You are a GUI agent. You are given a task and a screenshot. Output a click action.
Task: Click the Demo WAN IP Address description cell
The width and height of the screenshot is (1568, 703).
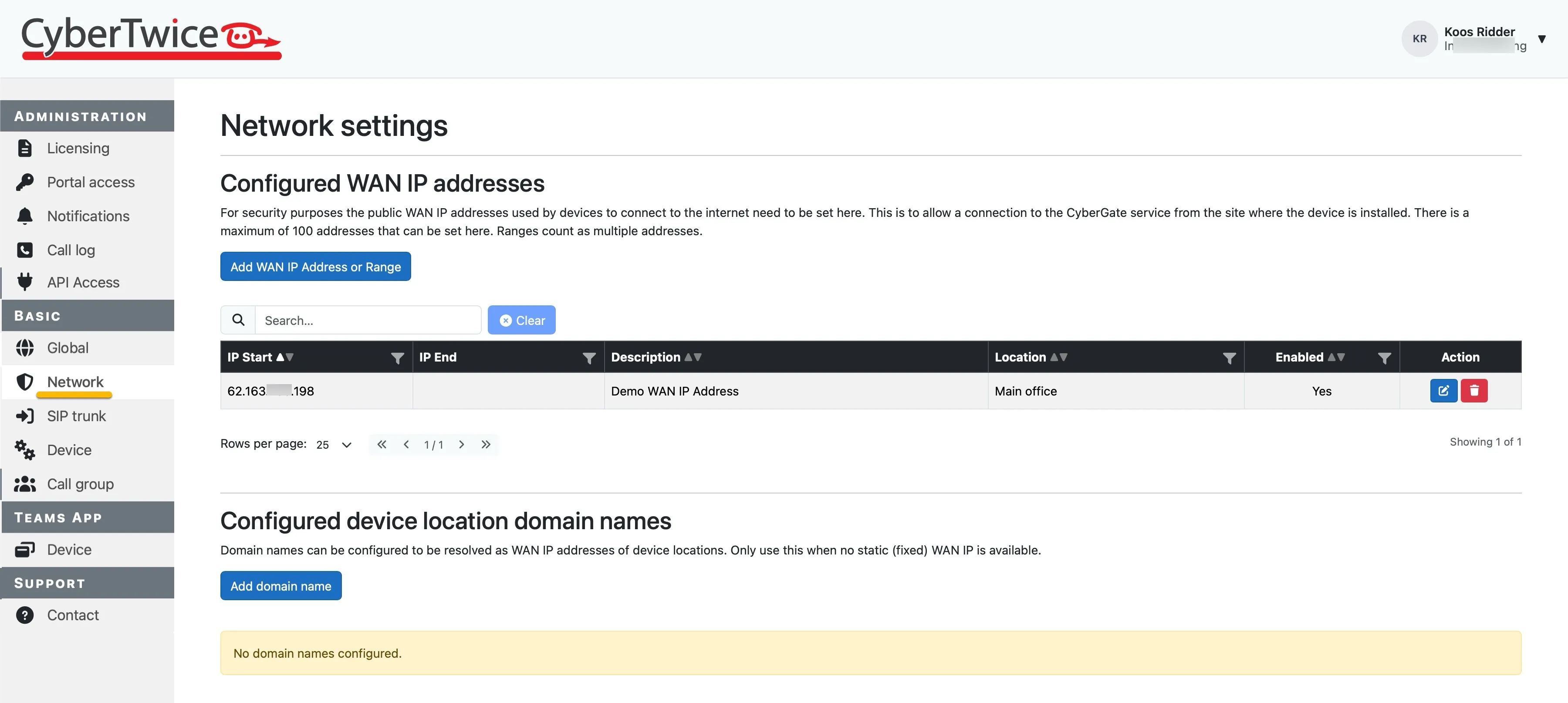pyautogui.click(x=796, y=391)
